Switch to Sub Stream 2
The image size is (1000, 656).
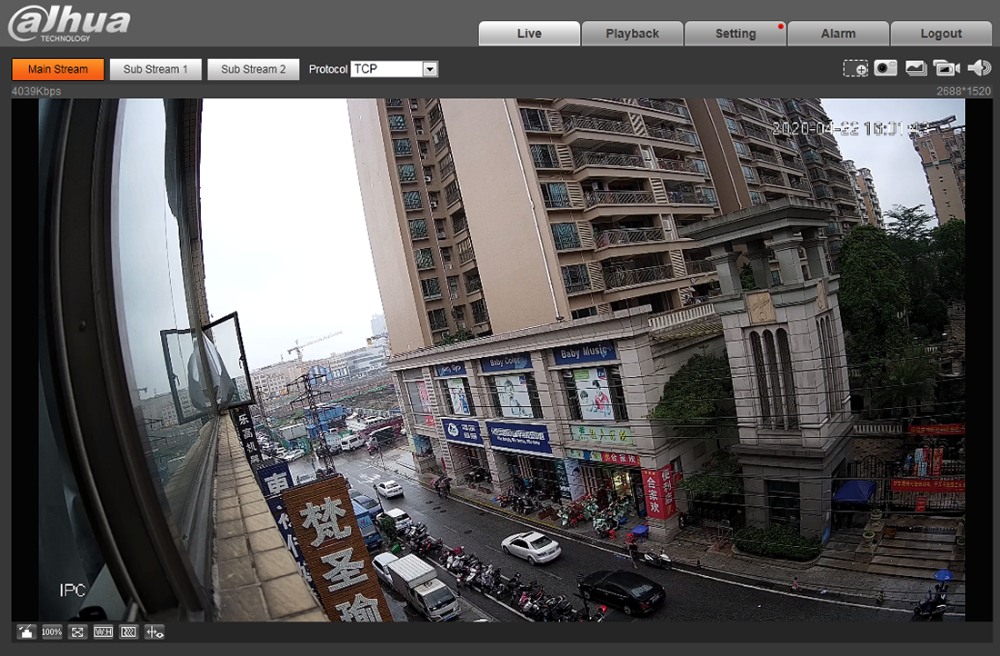pyautogui.click(x=253, y=69)
